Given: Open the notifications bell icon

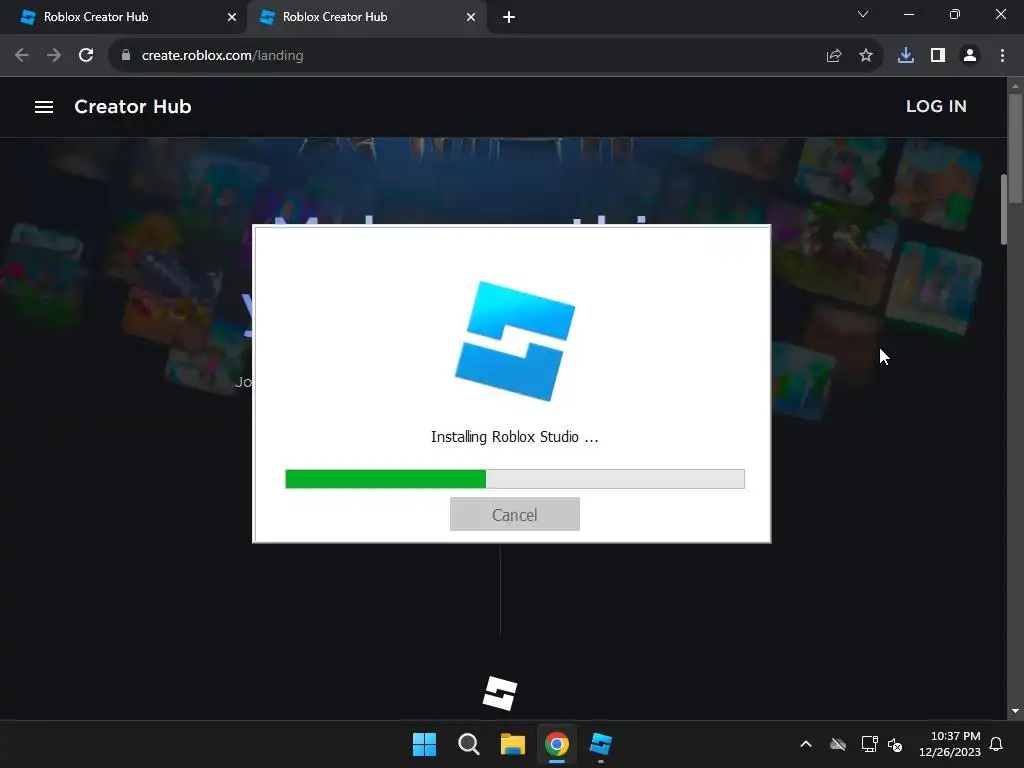Looking at the screenshot, I should [x=996, y=744].
